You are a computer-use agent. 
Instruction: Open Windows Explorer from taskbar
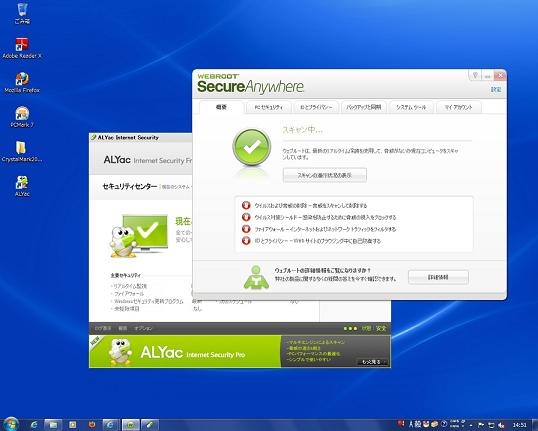pyautogui.click(x=53, y=424)
